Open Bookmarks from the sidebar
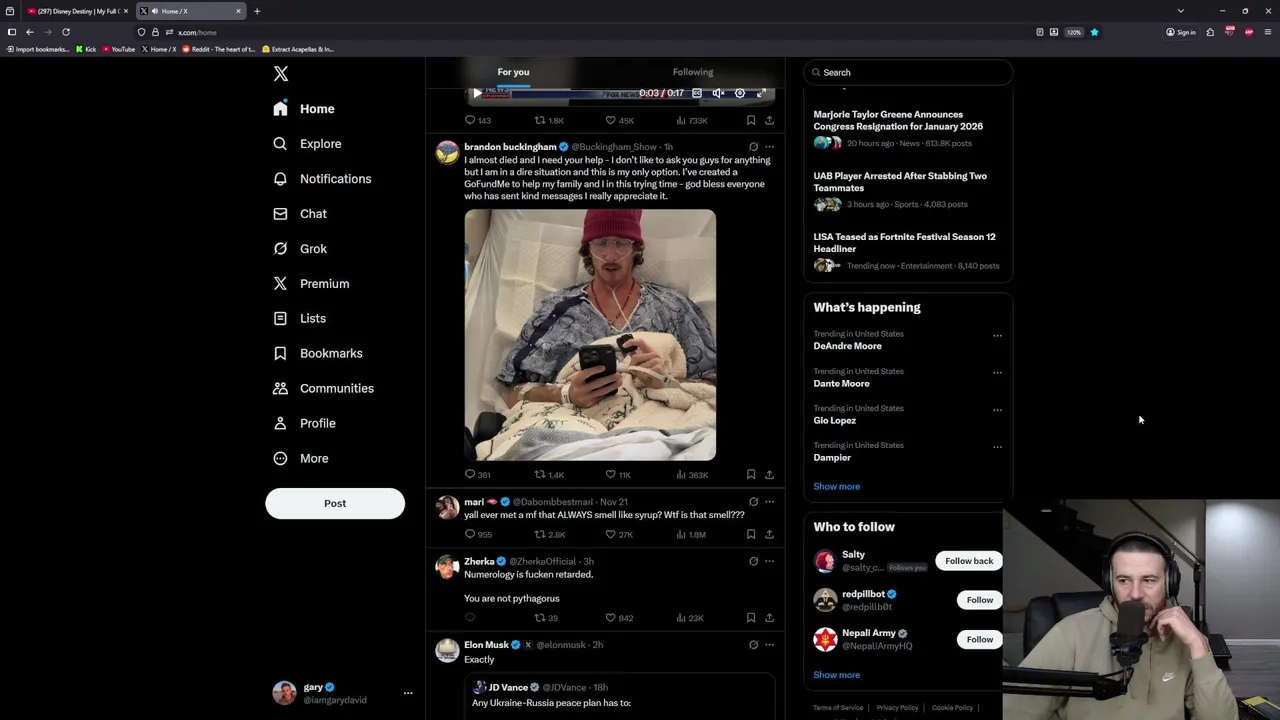Screen dimensions: 1280x720 tap(317, 353)
